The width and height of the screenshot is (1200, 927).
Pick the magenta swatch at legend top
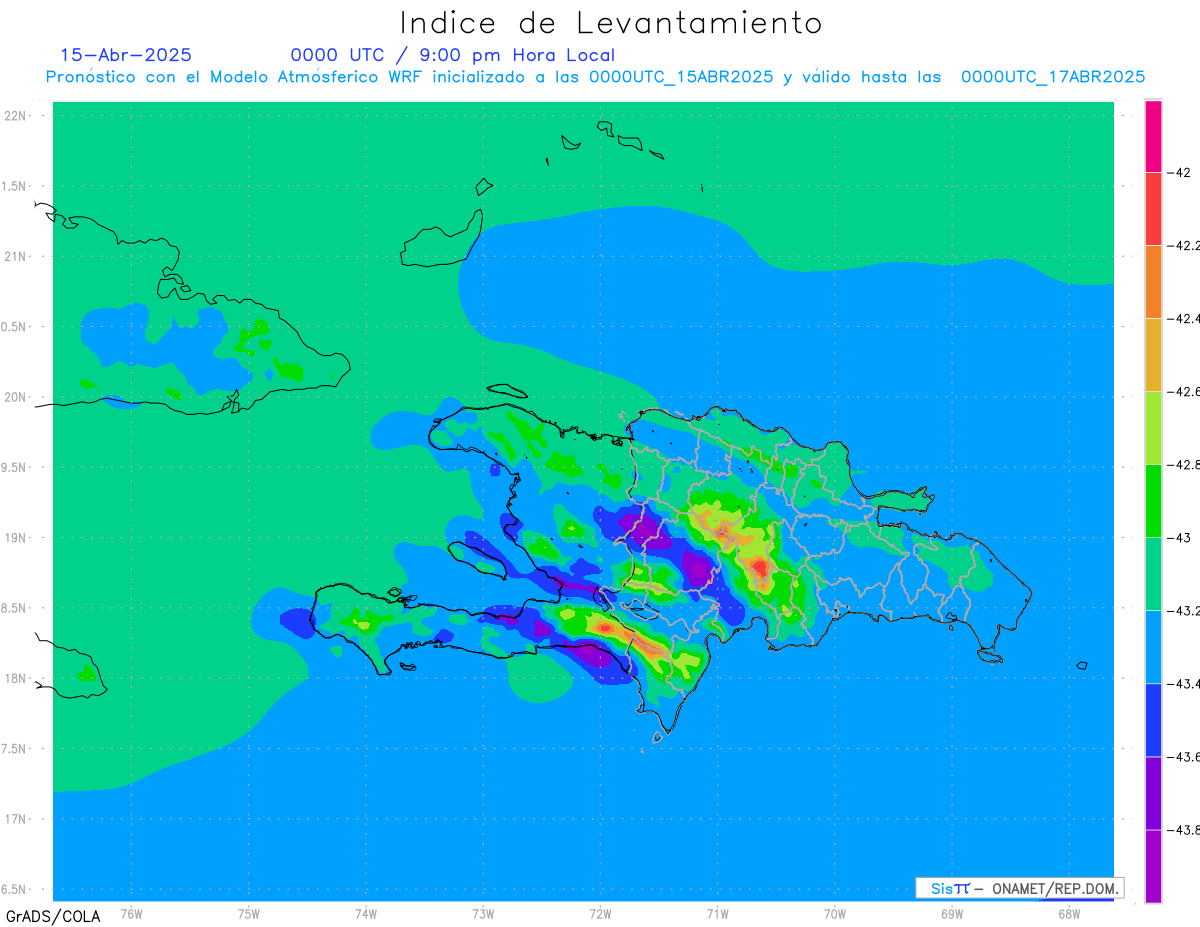1153,136
